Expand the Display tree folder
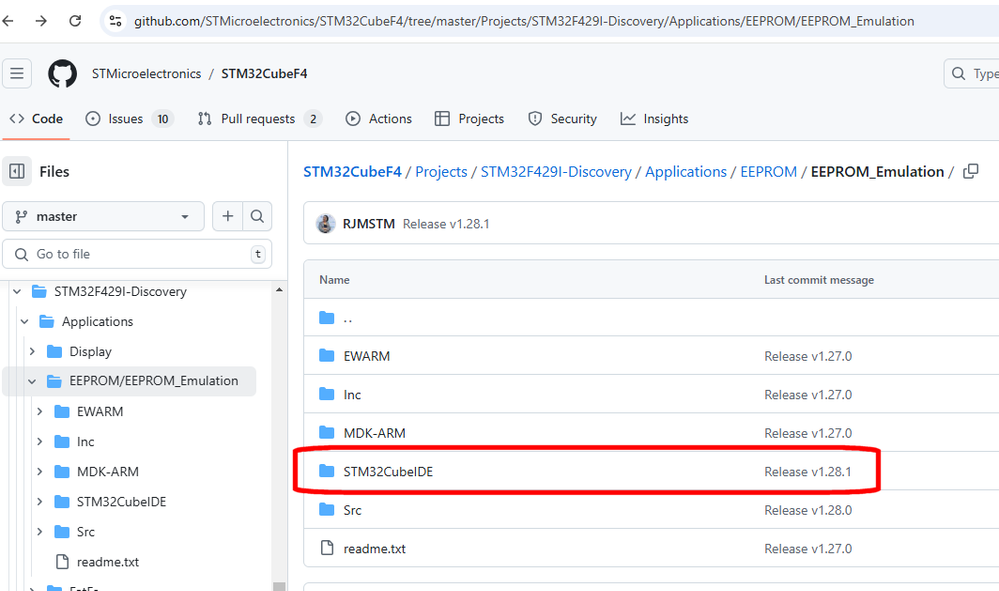 (32, 352)
